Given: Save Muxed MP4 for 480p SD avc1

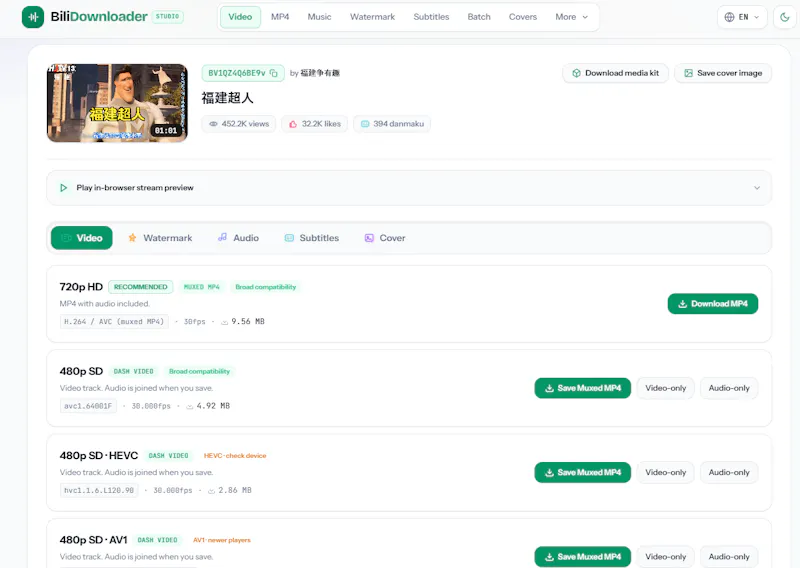Looking at the screenshot, I should [583, 388].
